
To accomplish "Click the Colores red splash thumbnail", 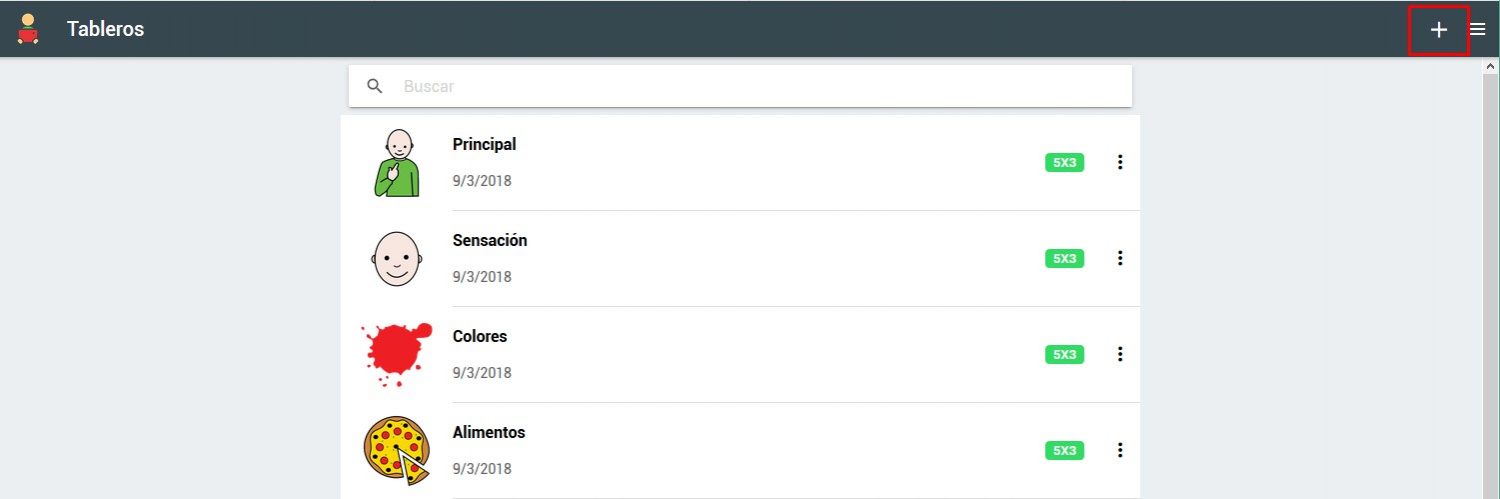I will point(396,354).
